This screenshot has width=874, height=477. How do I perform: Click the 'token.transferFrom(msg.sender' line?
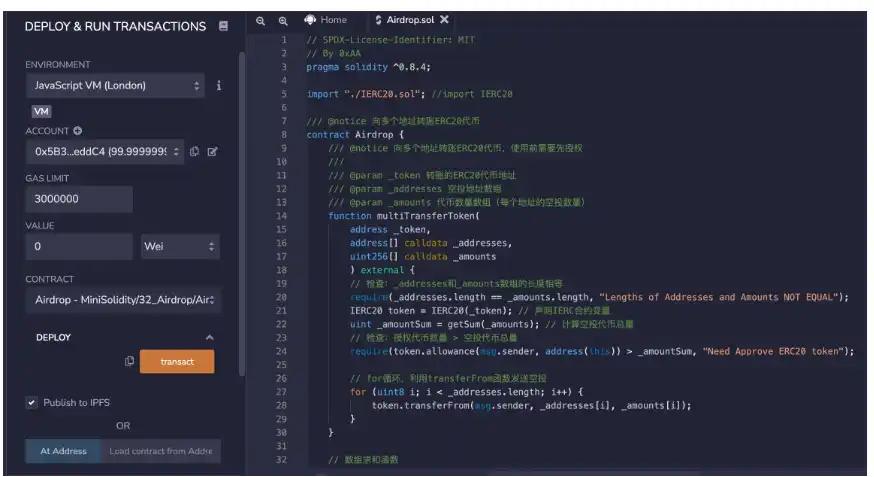coord(531,406)
